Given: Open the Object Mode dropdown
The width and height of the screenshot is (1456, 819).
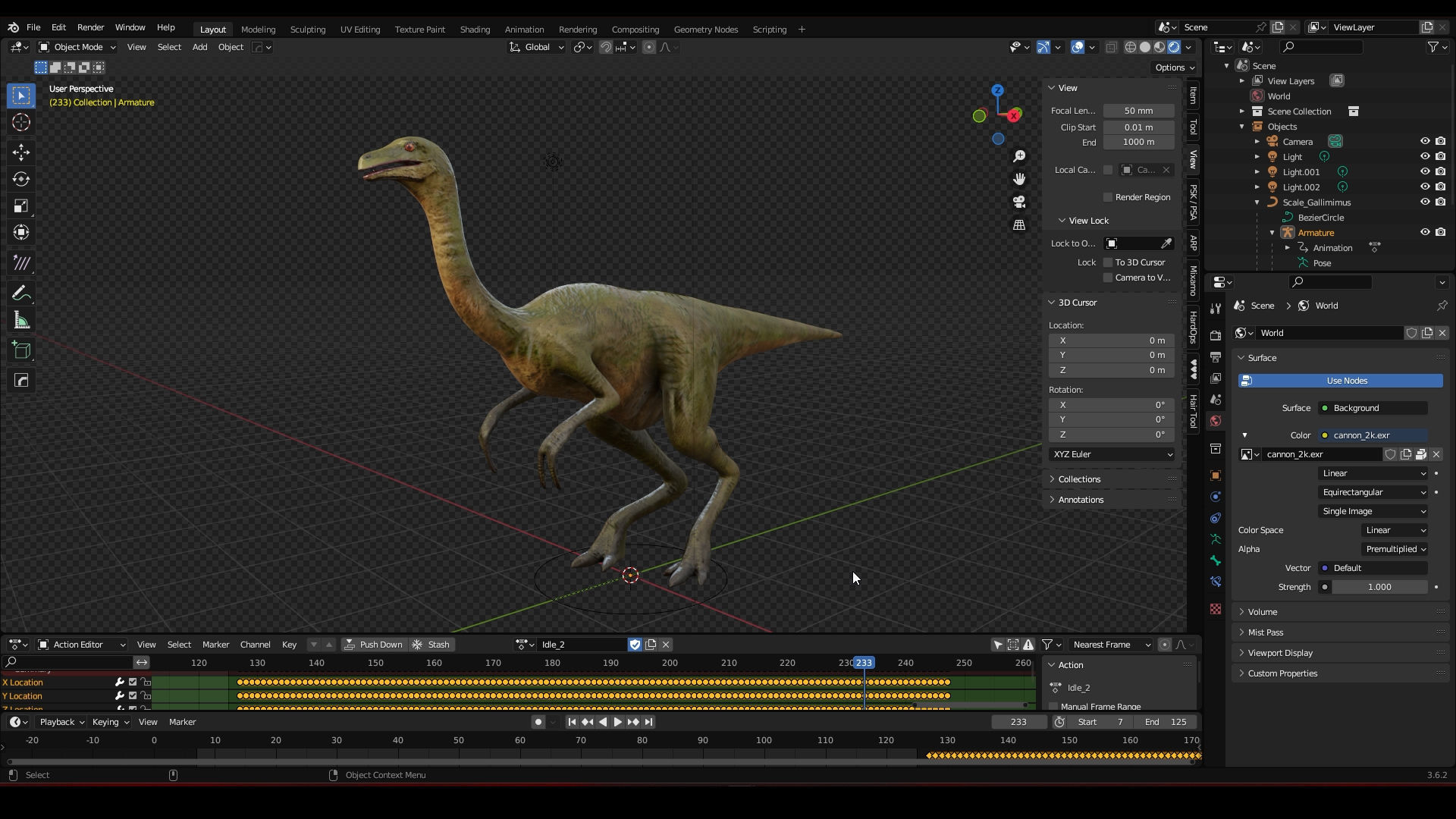Looking at the screenshot, I should coord(77,47).
